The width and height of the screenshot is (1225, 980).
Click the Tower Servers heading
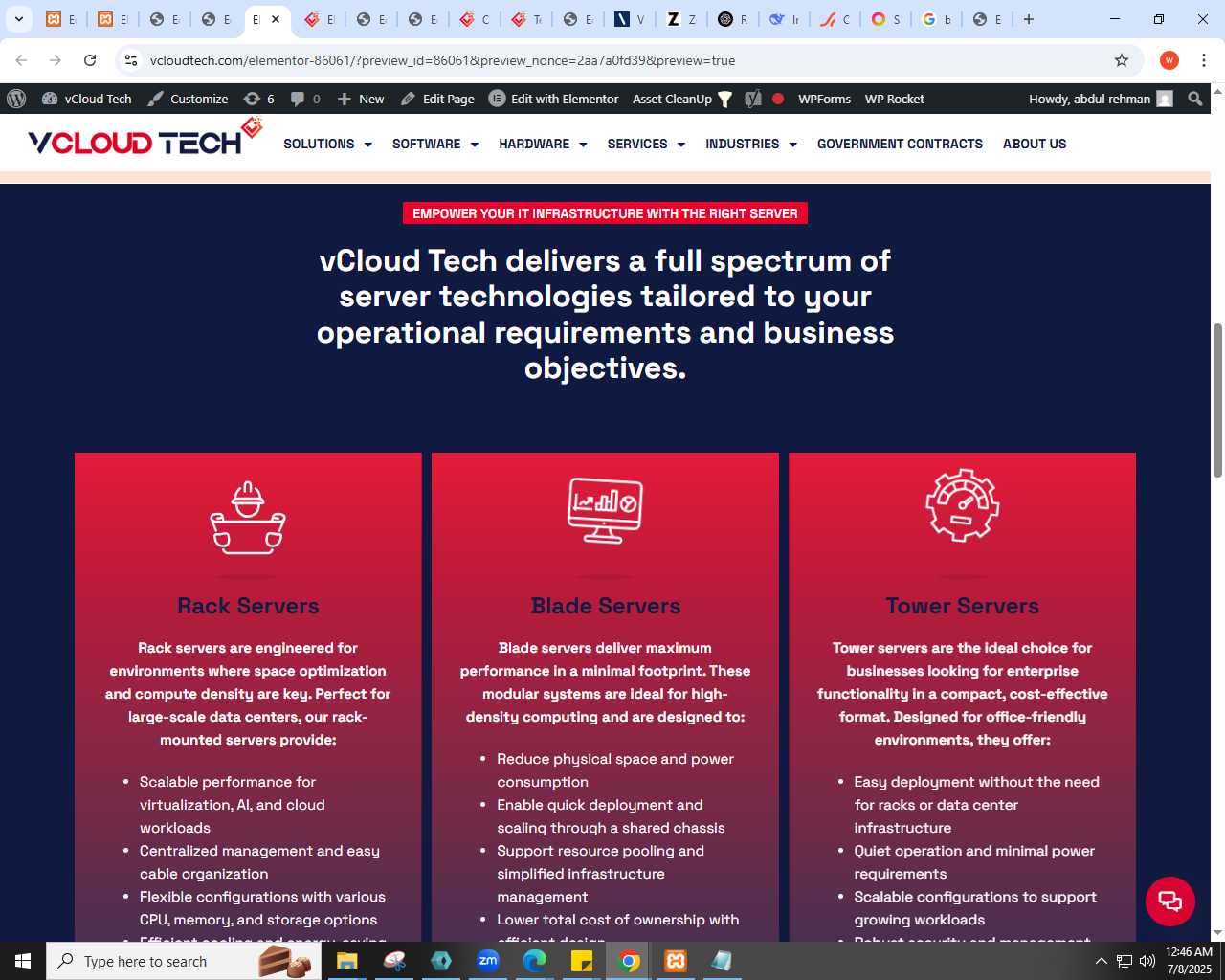point(963,606)
